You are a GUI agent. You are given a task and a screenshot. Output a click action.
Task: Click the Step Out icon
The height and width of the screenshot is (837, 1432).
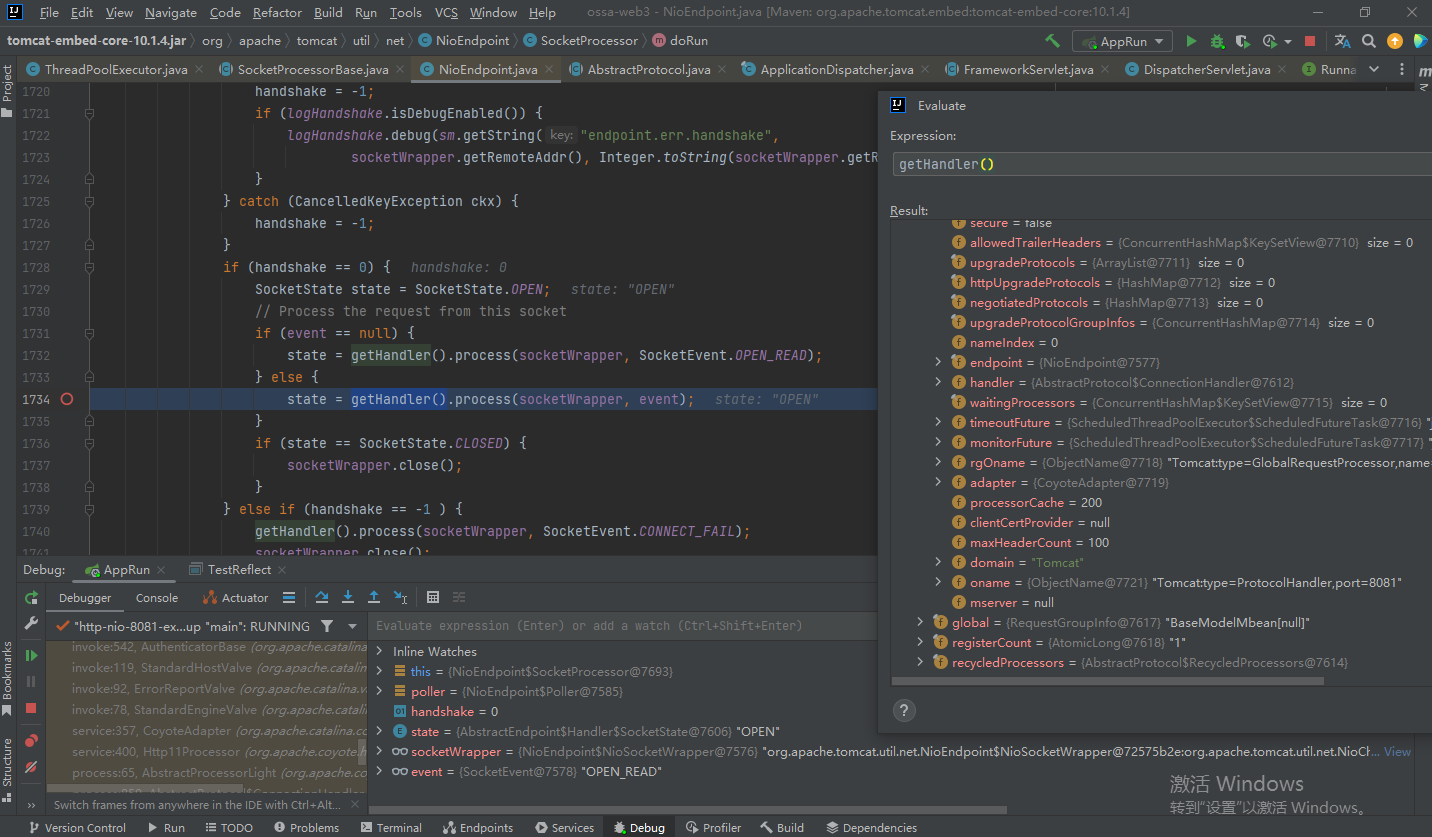click(x=374, y=597)
